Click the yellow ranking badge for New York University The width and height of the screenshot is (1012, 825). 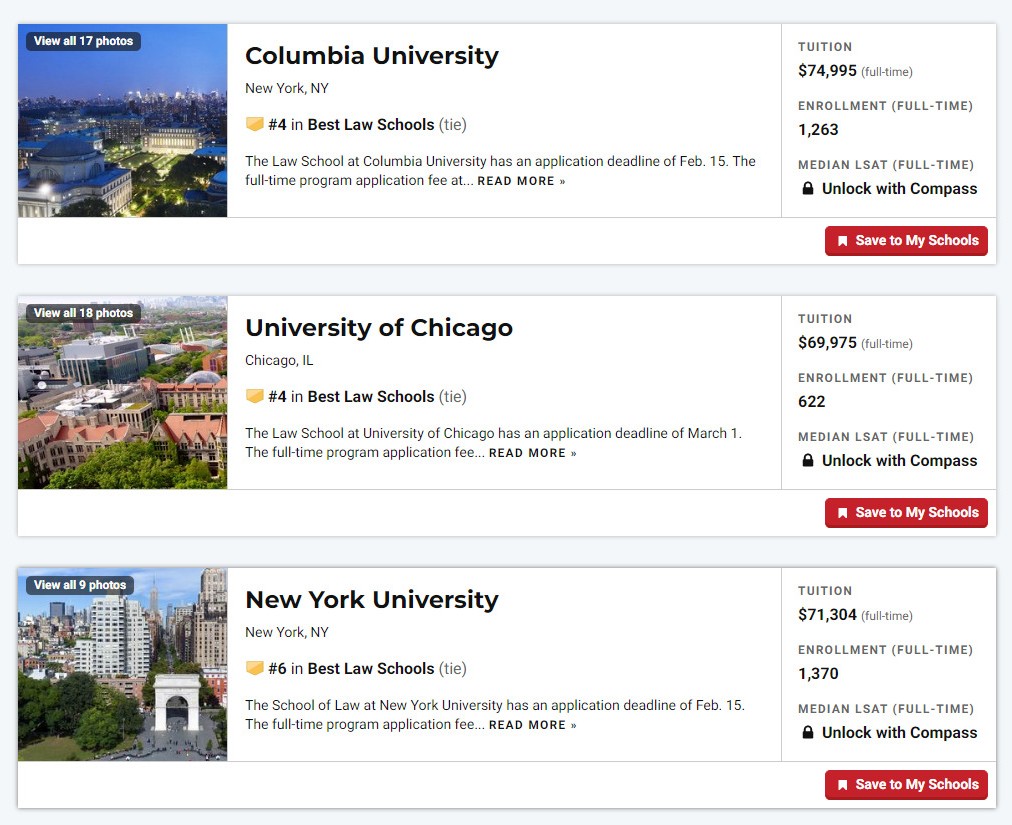254,667
